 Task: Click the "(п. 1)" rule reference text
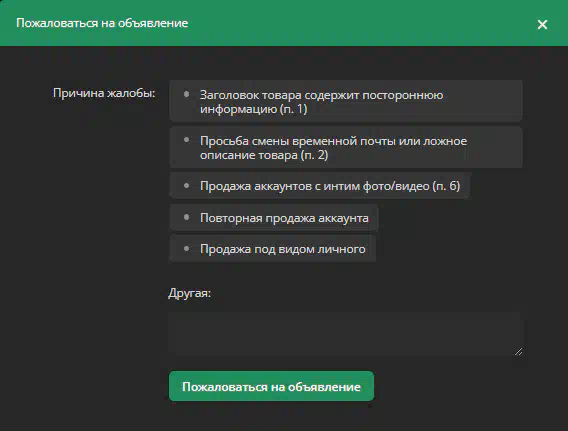click(x=293, y=109)
